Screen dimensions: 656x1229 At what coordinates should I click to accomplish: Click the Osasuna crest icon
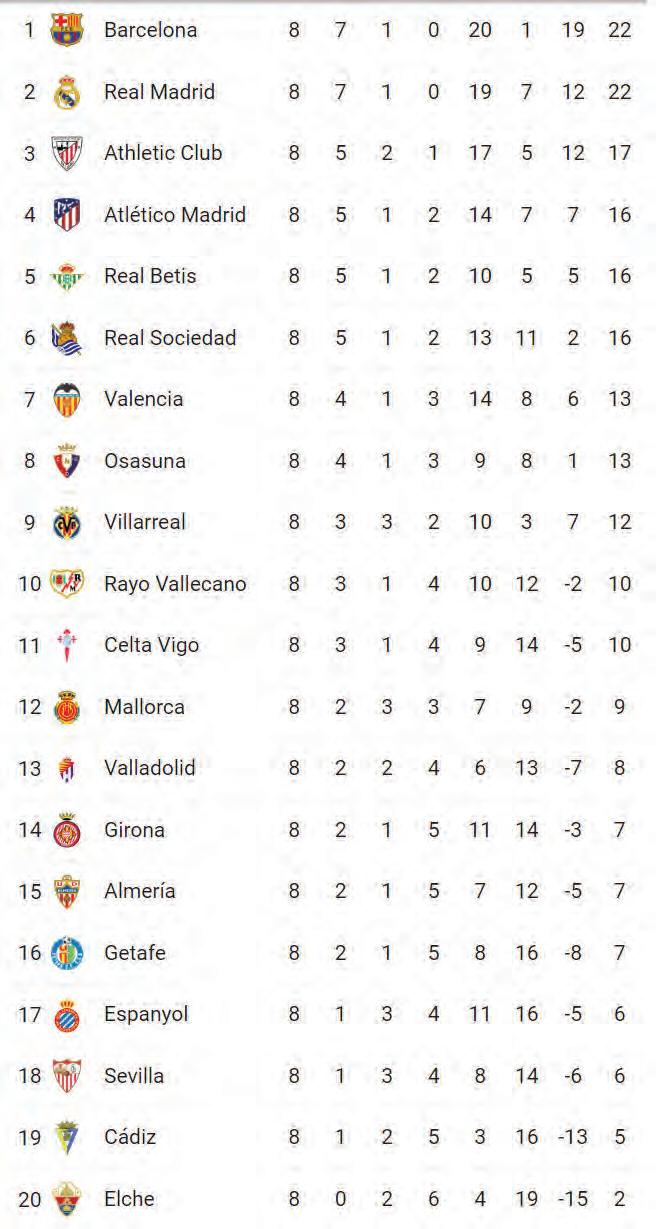point(67,461)
